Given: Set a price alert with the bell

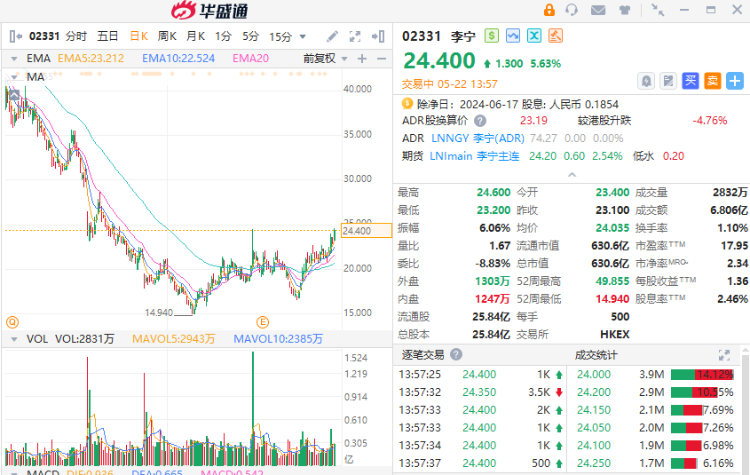Looking at the screenshot, I should [x=646, y=81].
